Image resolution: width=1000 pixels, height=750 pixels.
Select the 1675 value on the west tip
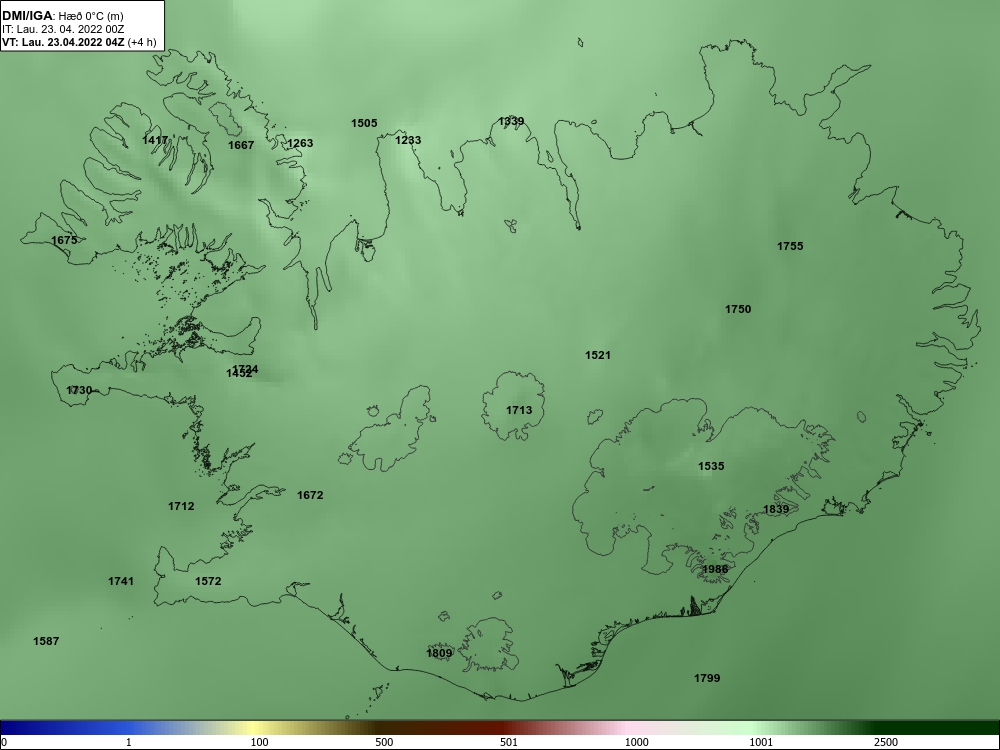pyautogui.click(x=64, y=240)
